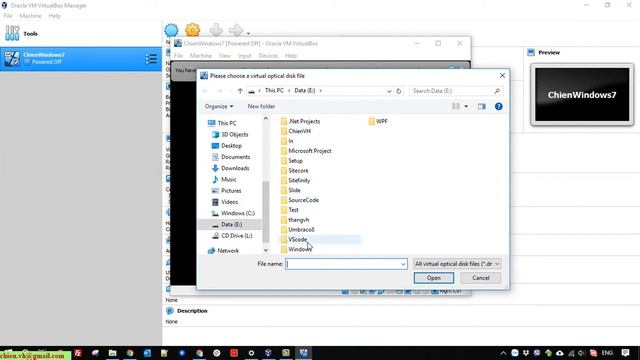Show hidden tray icons chevron
The height and width of the screenshot is (360, 640).
[x=503, y=353]
